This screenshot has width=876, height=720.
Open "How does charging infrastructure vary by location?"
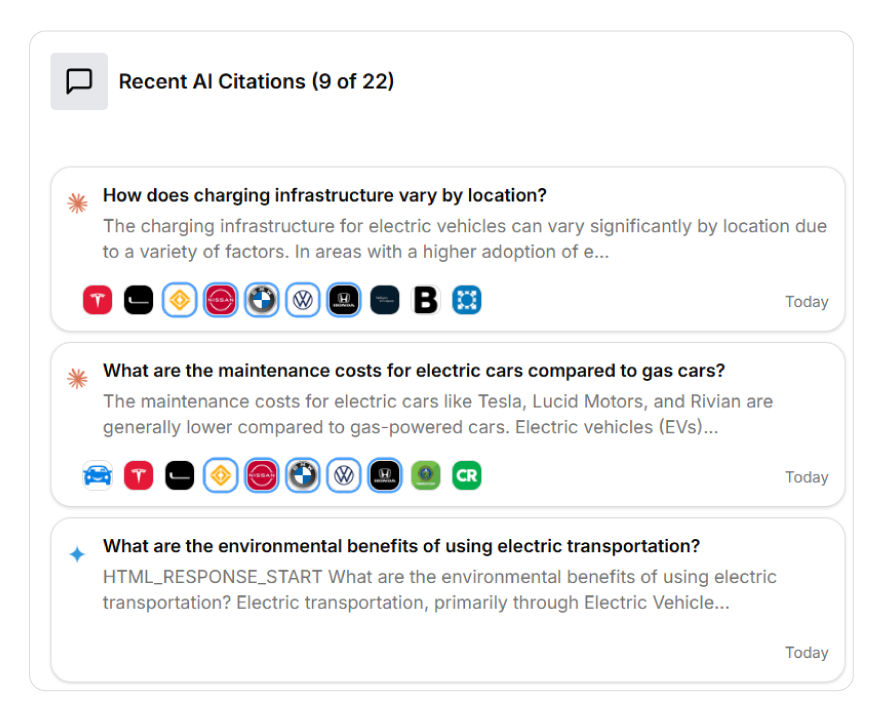point(324,195)
